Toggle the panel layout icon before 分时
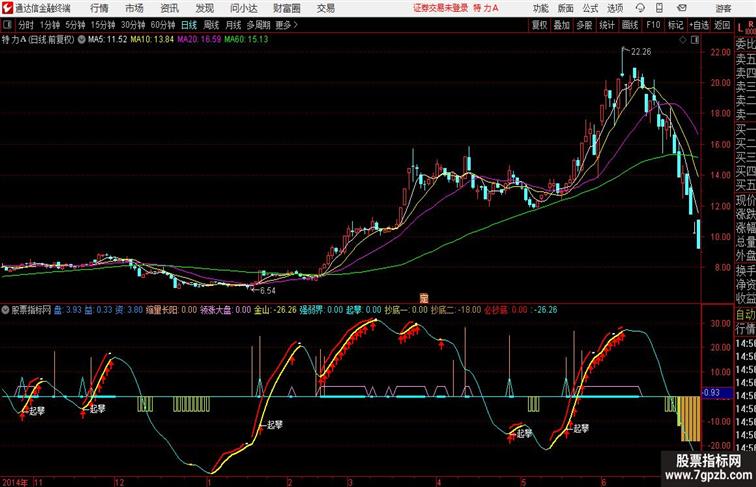This screenshot has width=756, height=487. (7, 25)
